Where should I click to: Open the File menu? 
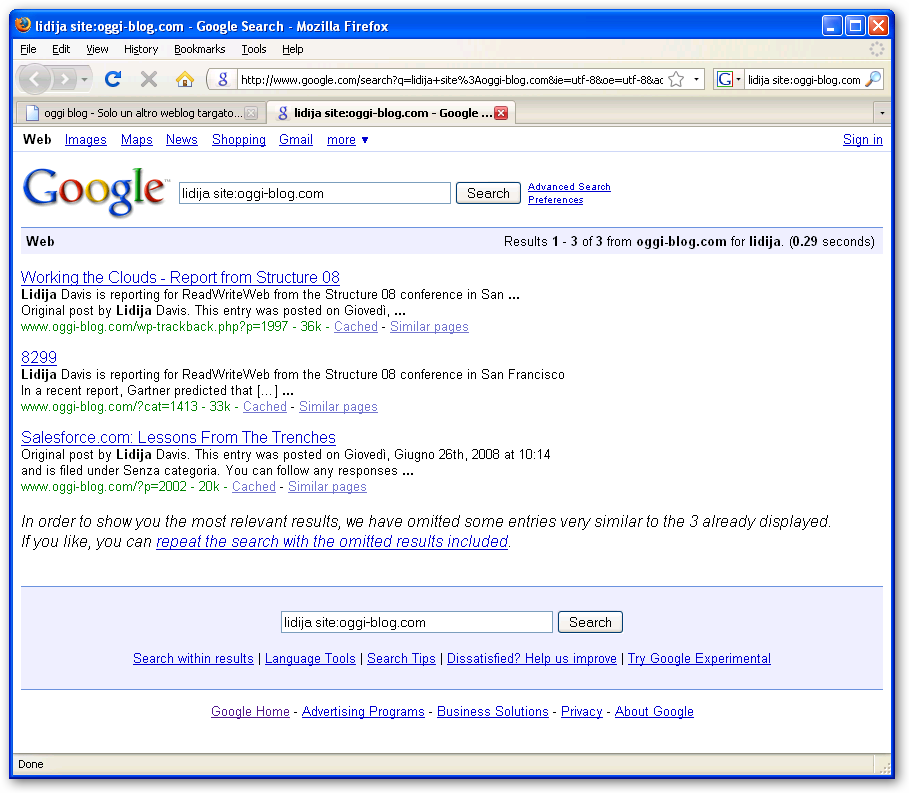click(x=28, y=49)
